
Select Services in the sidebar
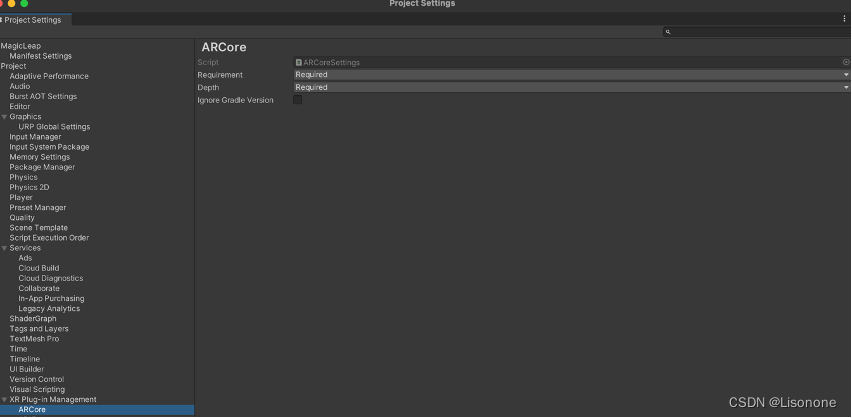(x=25, y=248)
